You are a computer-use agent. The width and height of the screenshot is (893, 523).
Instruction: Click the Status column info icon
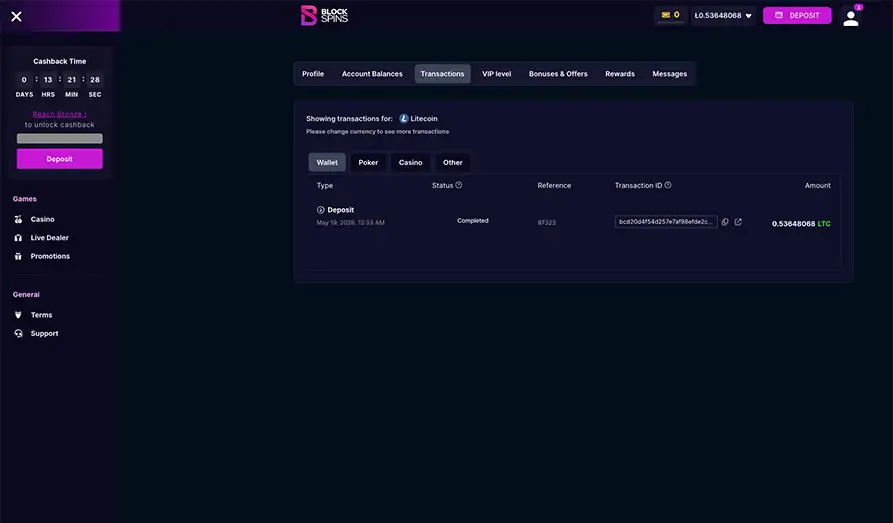(x=459, y=185)
